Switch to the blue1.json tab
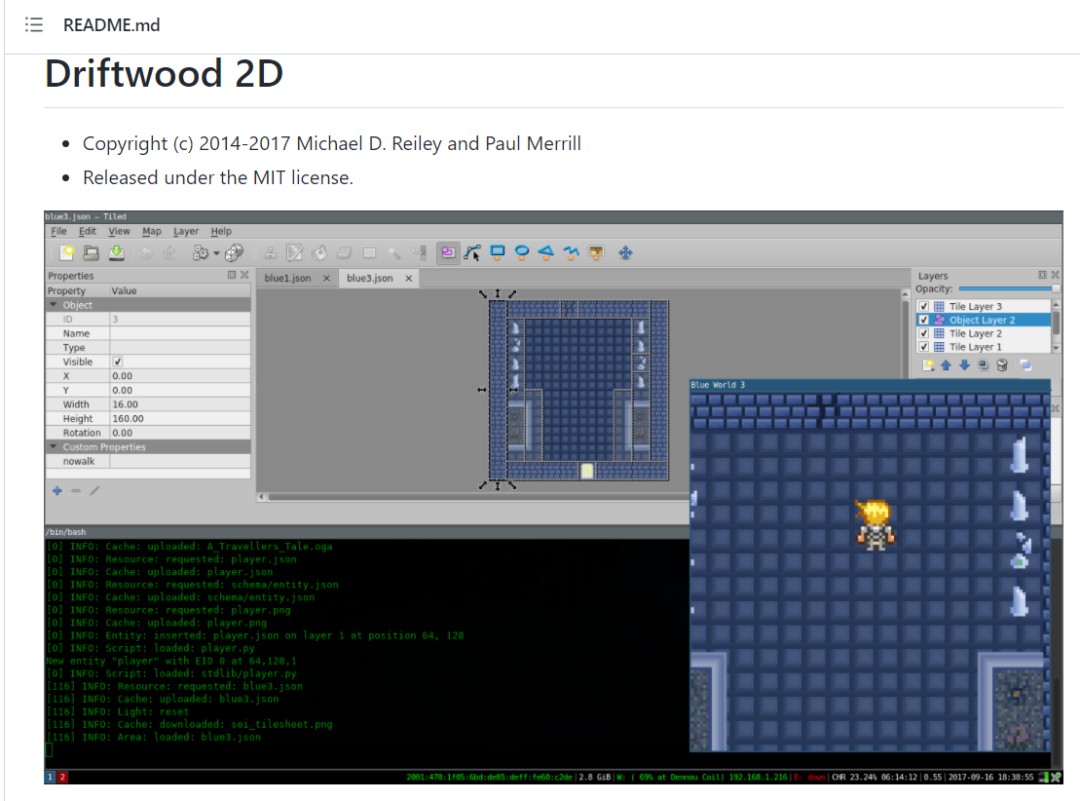 [288, 278]
